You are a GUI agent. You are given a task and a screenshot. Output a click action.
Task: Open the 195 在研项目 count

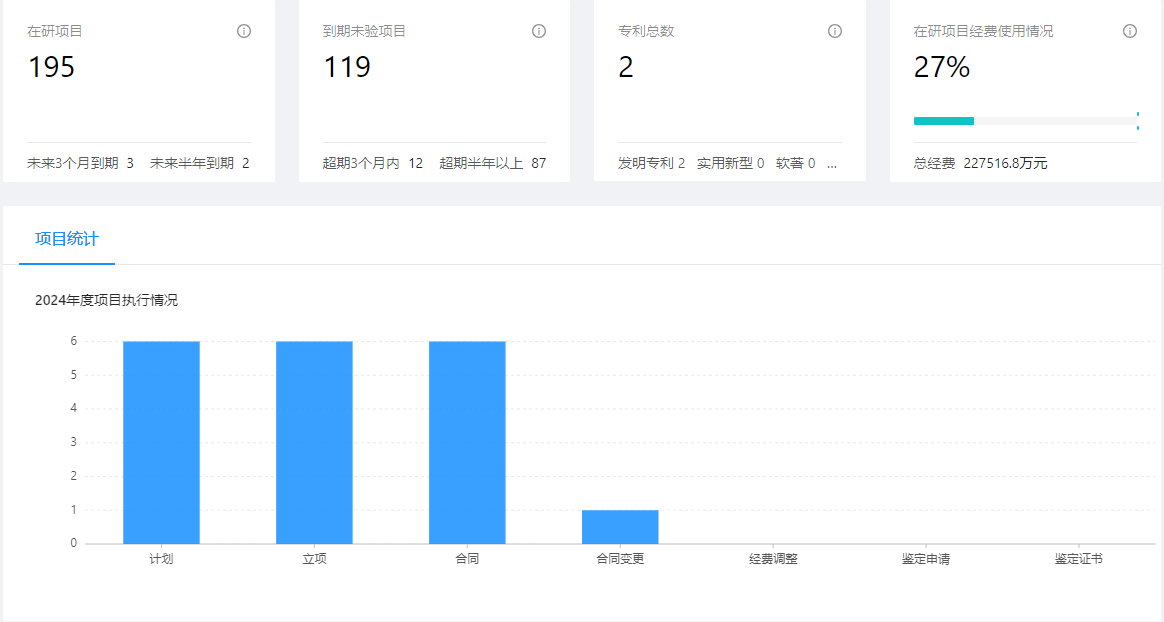(x=51, y=68)
